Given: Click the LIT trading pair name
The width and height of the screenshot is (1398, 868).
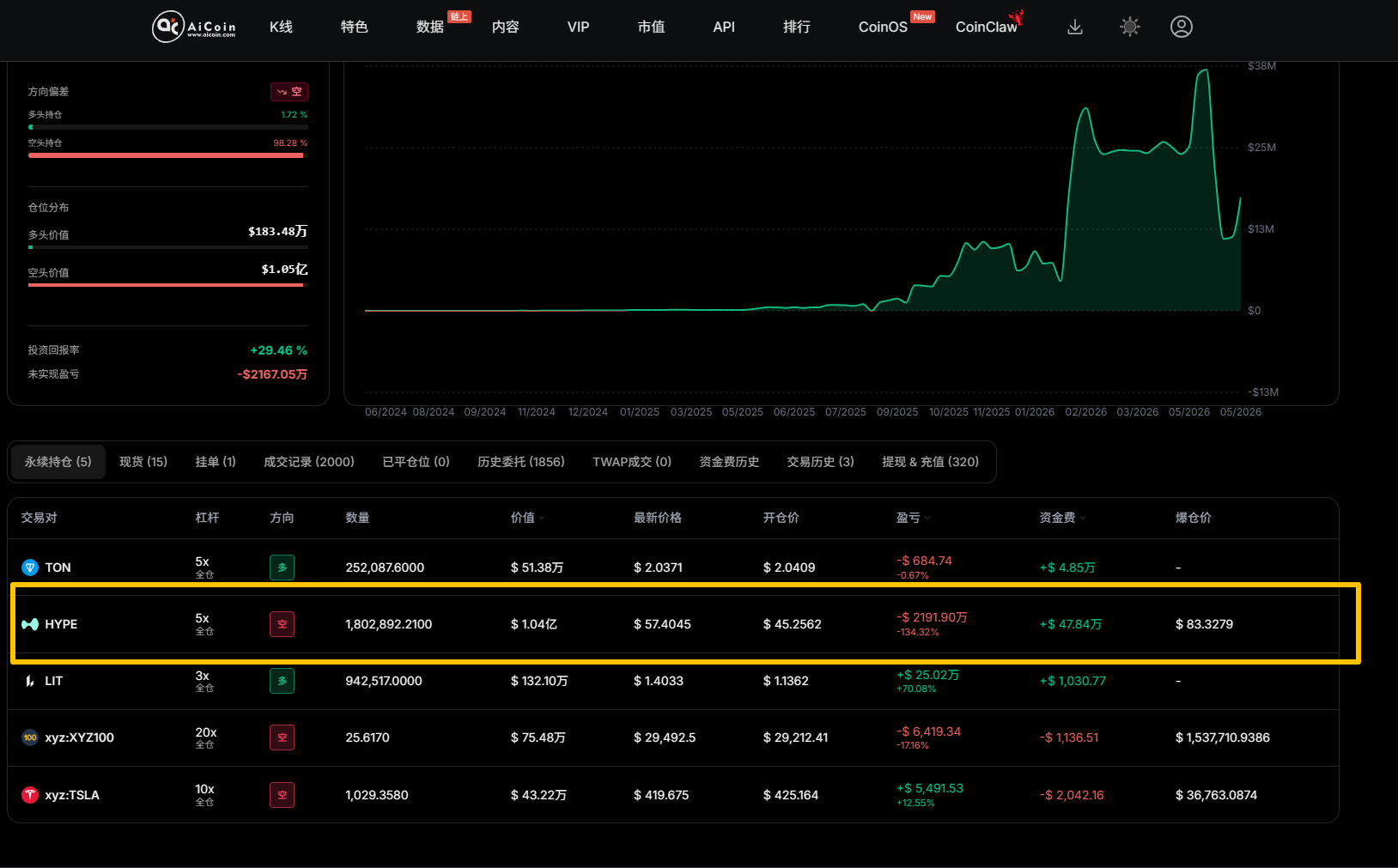Looking at the screenshot, I should pyautogui.click(x=54, y=681).
